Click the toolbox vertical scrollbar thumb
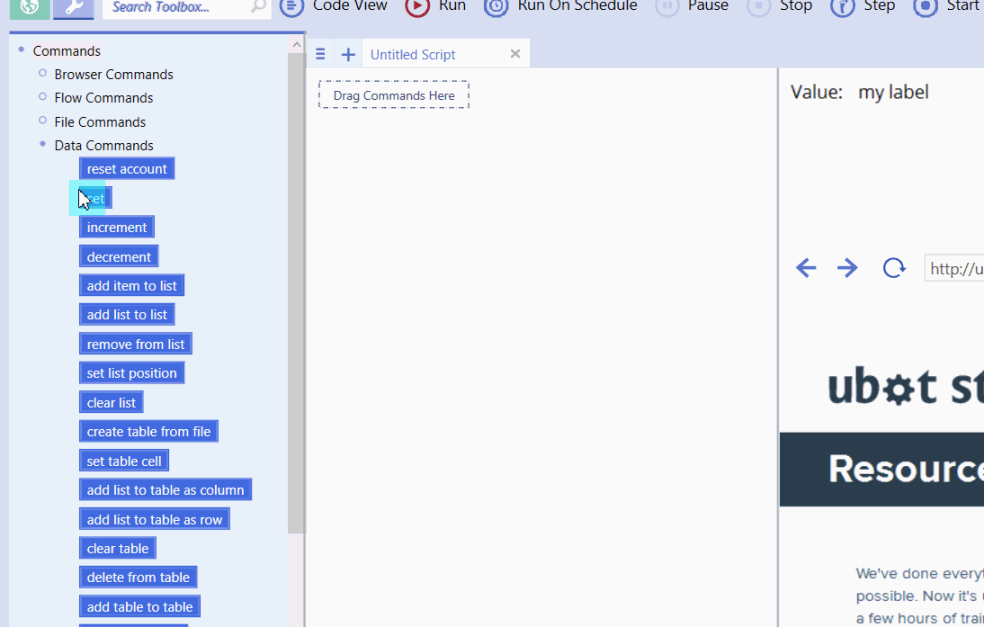The width and height of the screenshot is (984, 627). (x=296, y=293)
